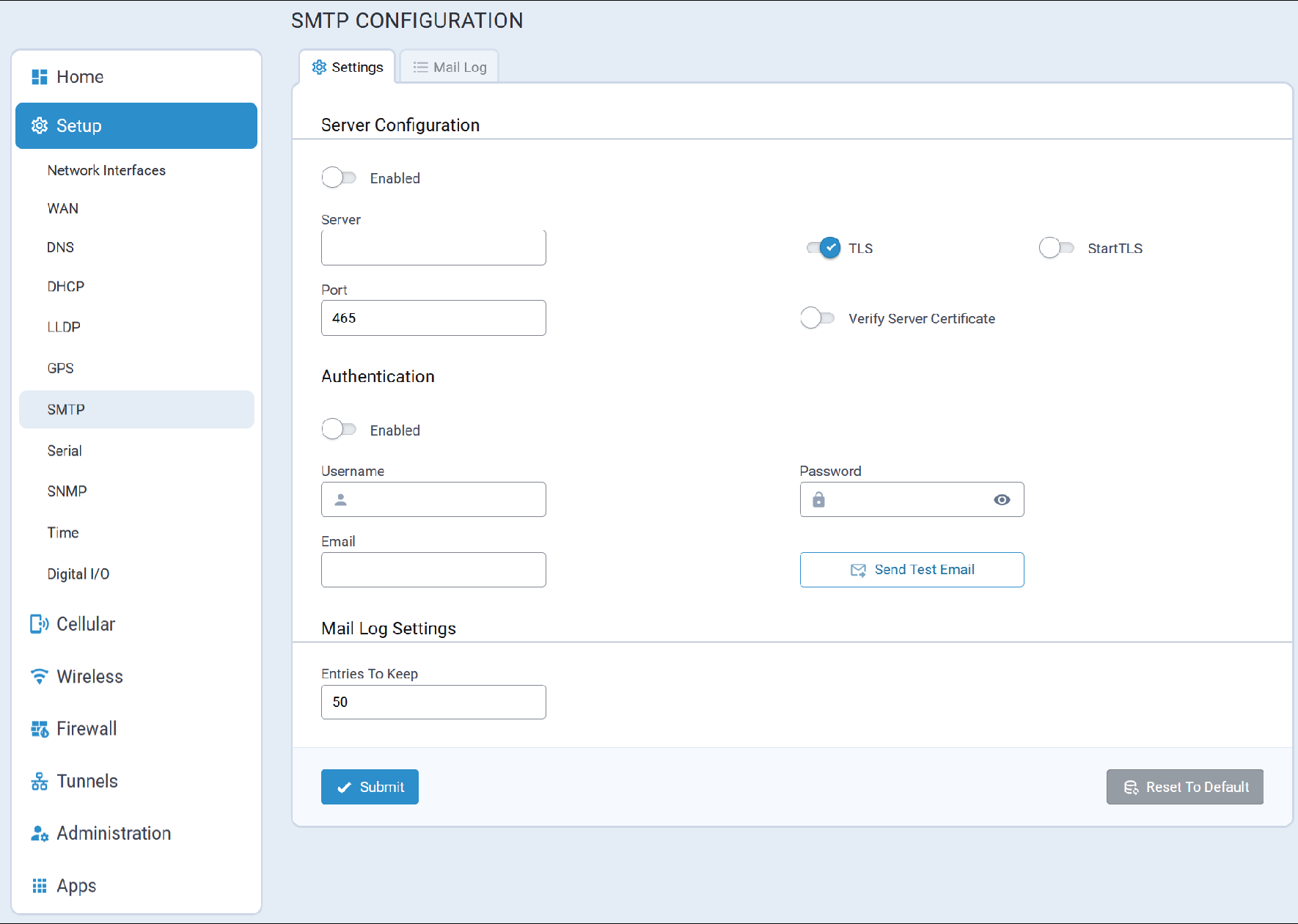Select SNMP from the Setup submenu
The image size is (1298, 924).
tap(67, 491)
